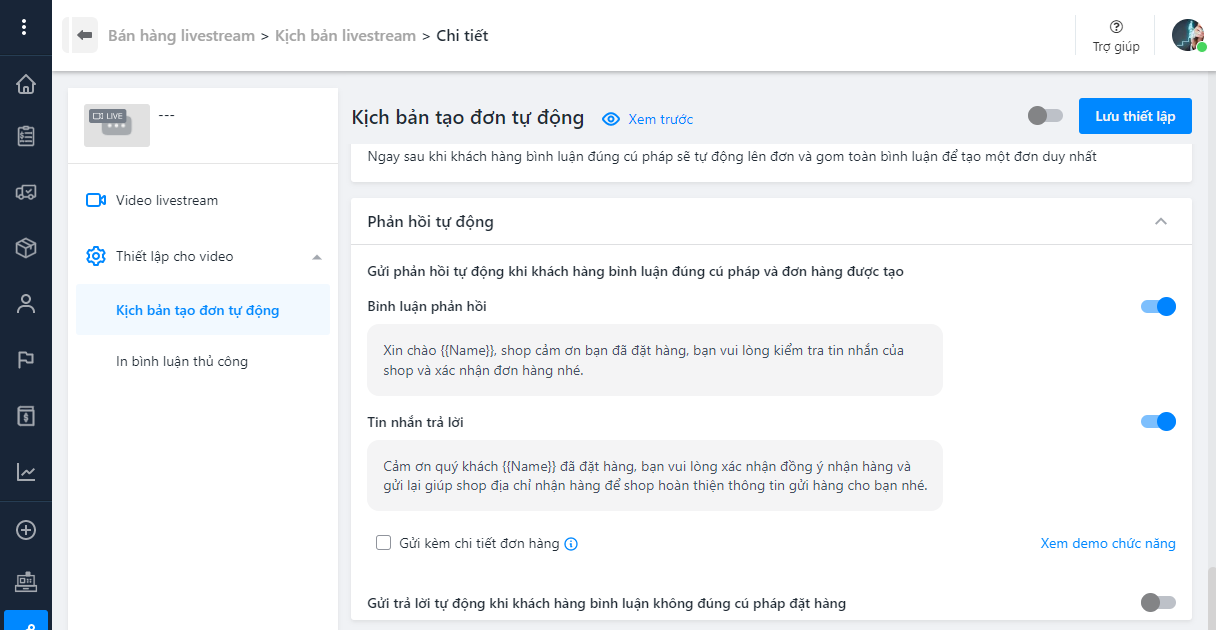
Task: Enable the switch for replies to wrong-syntax comments
Action: point(1158,602)
